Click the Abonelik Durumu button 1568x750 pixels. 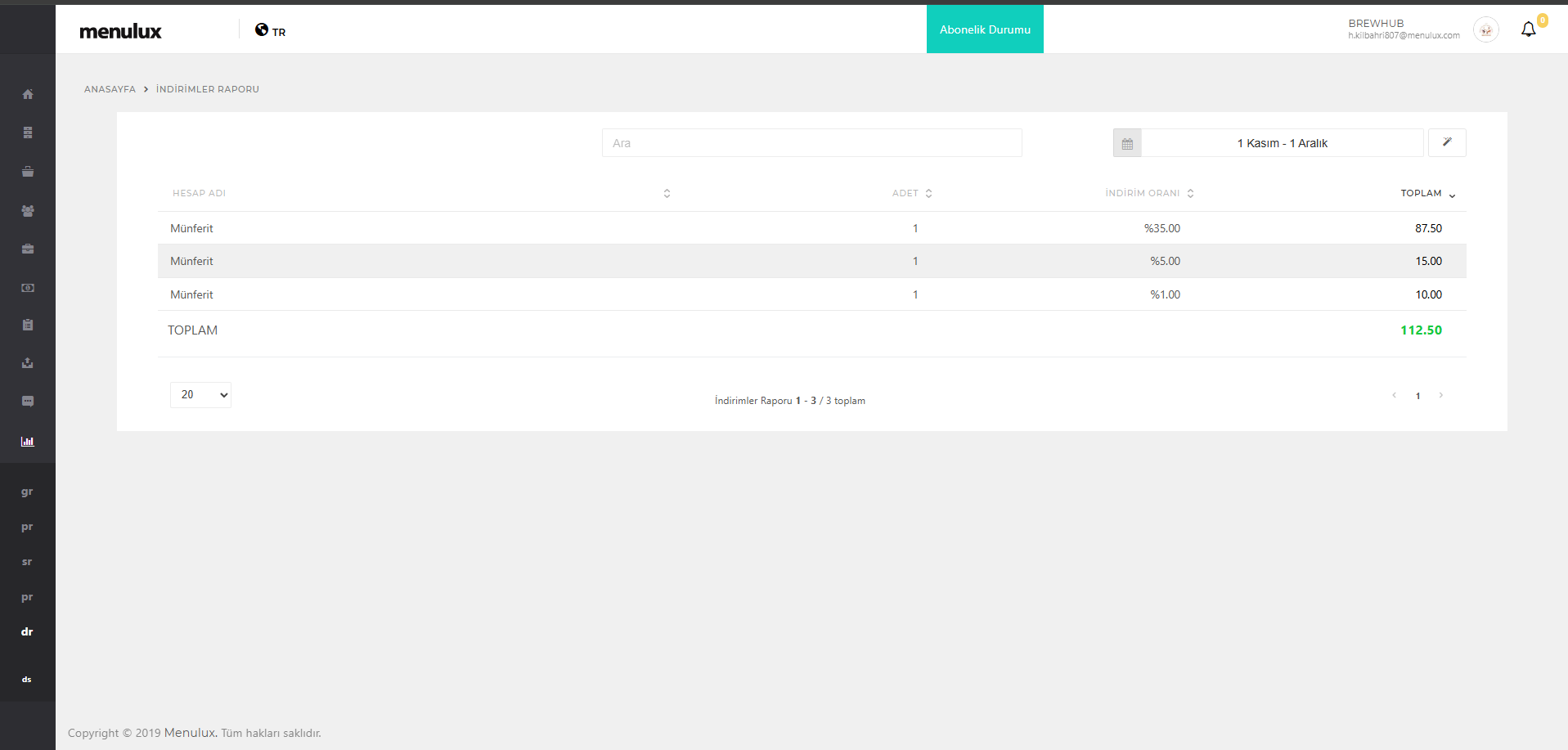tap(985, 29)
